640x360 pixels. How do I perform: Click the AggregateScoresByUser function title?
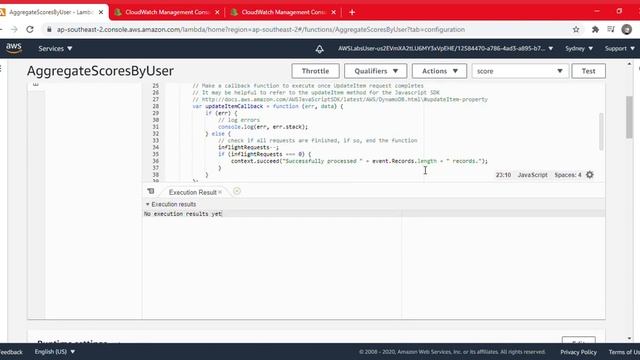[x=100, y=71]
